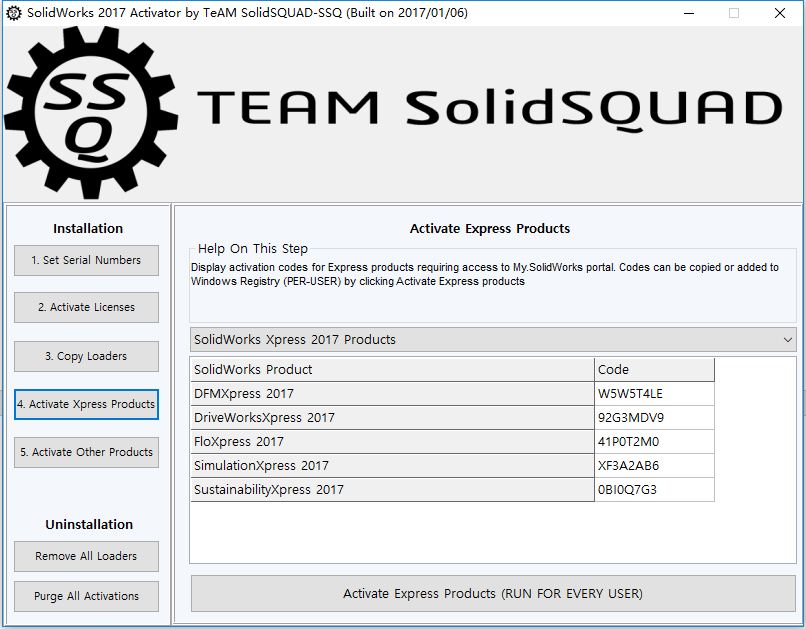The height and width of the screenshot is (629, 806).
Task: Run Activate Express Products for every user
Action: coord(493,594)
